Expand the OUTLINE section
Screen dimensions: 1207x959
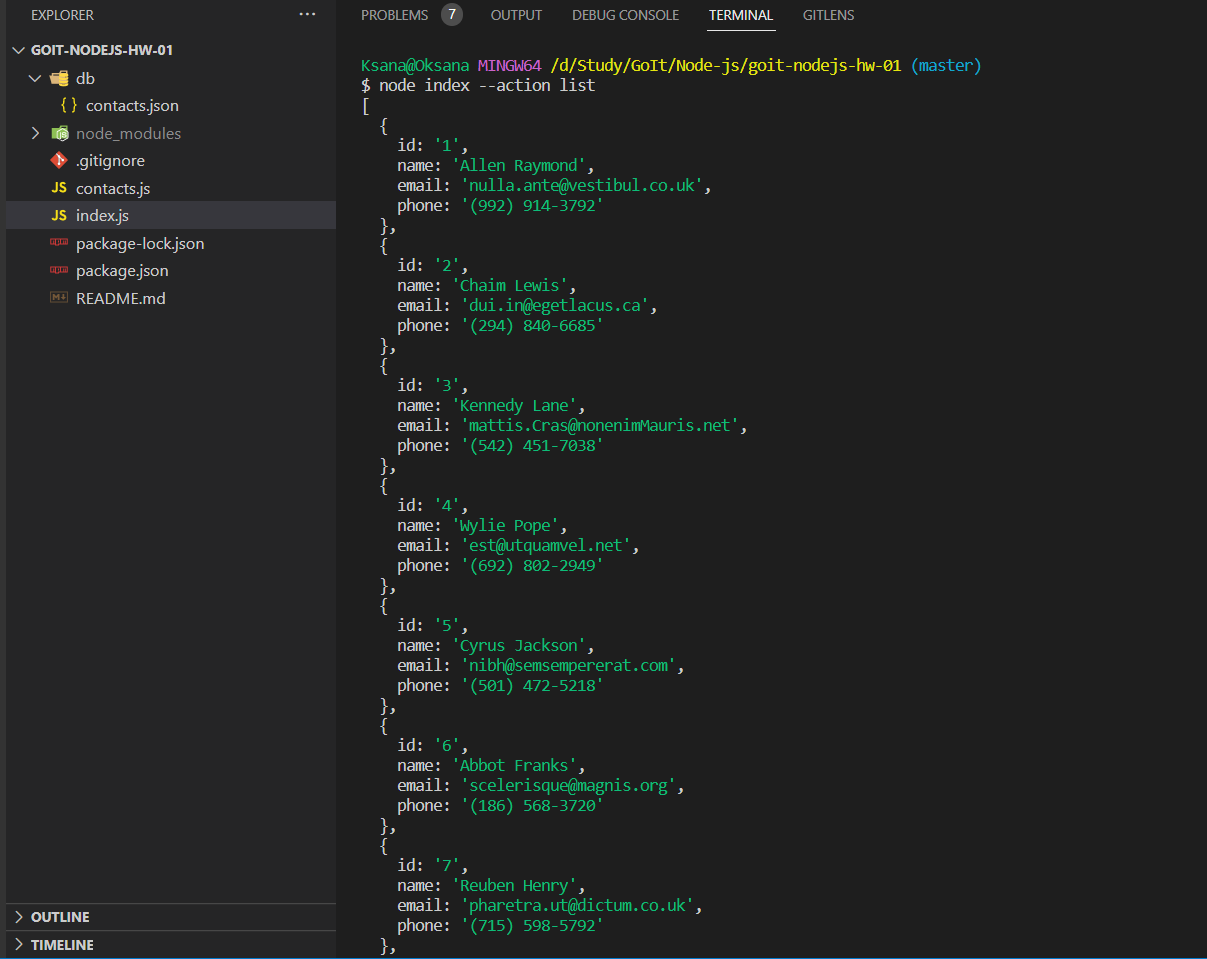(x=18, y=916)
